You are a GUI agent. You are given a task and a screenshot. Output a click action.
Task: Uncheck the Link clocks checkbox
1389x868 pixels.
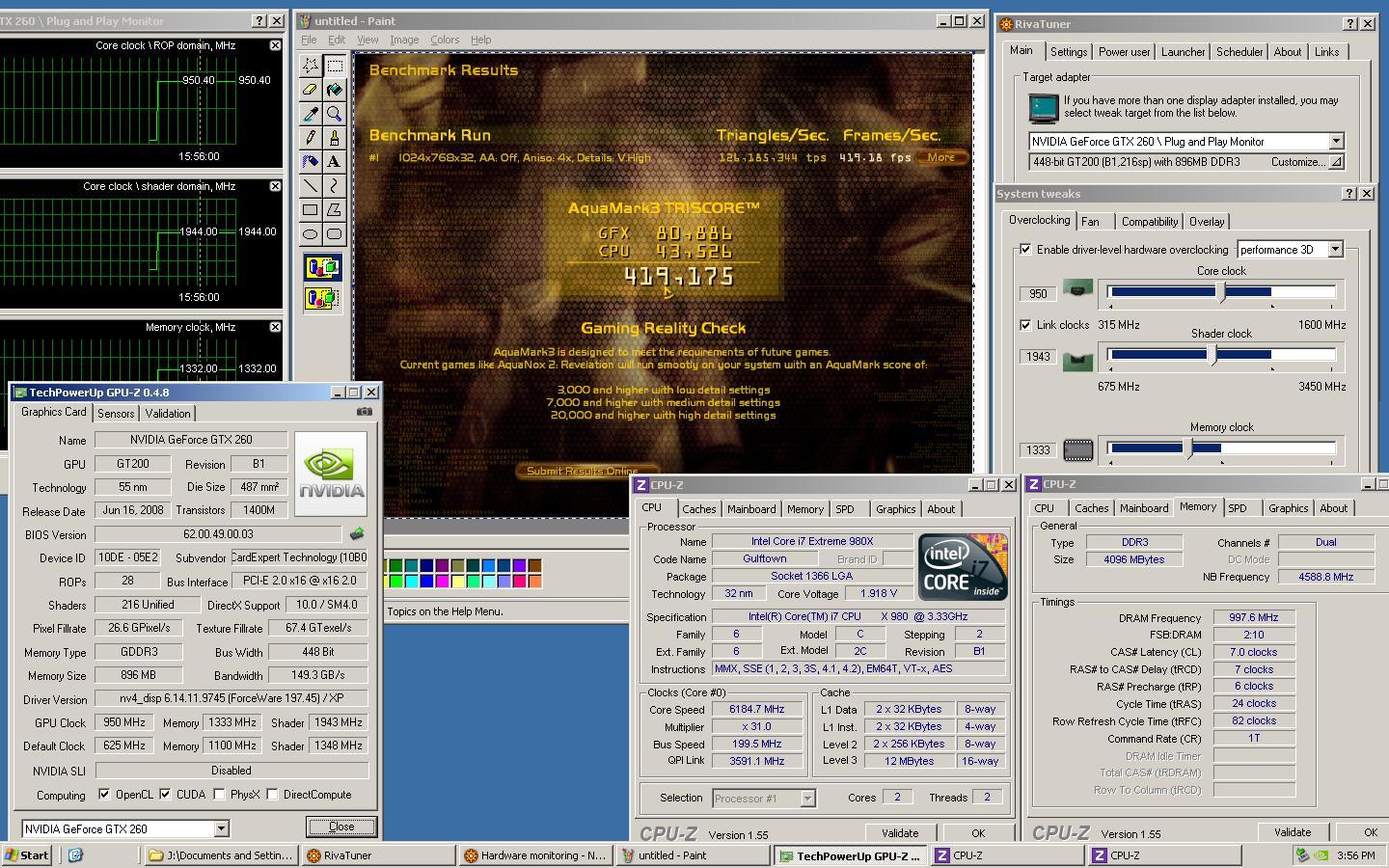pyautogui.click(x=1025, y=325)
